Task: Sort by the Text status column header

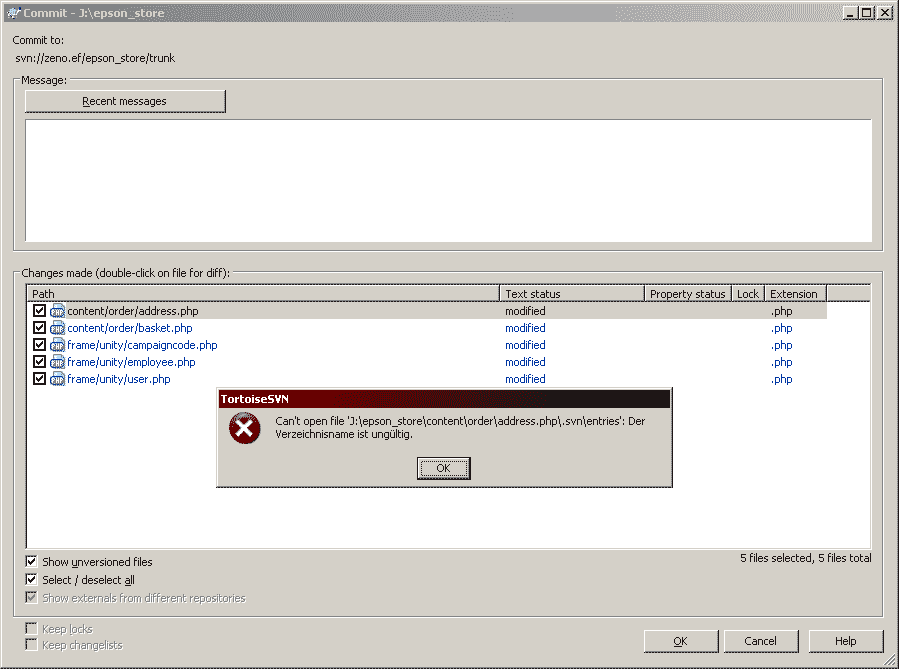Action: (572, 294)
